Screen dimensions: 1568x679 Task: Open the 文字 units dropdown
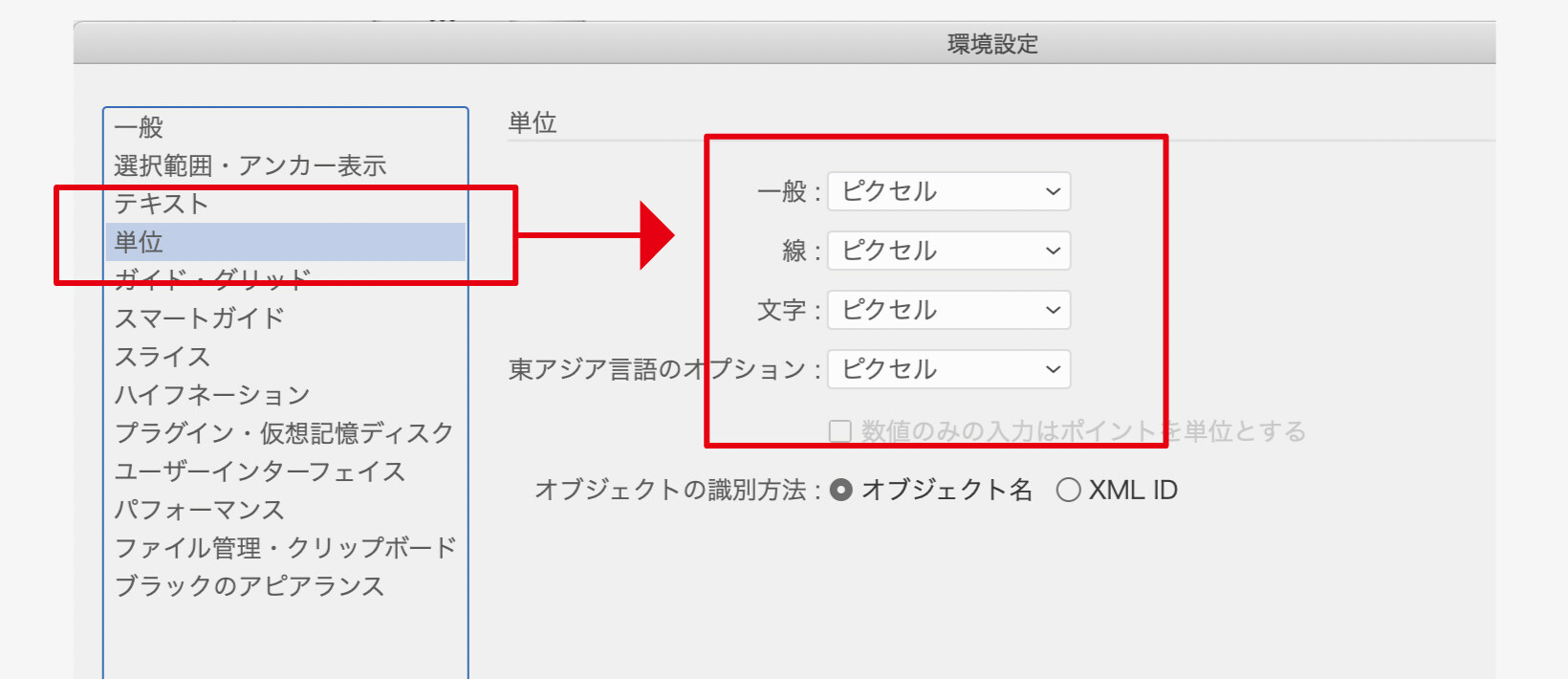click(948, 310)
